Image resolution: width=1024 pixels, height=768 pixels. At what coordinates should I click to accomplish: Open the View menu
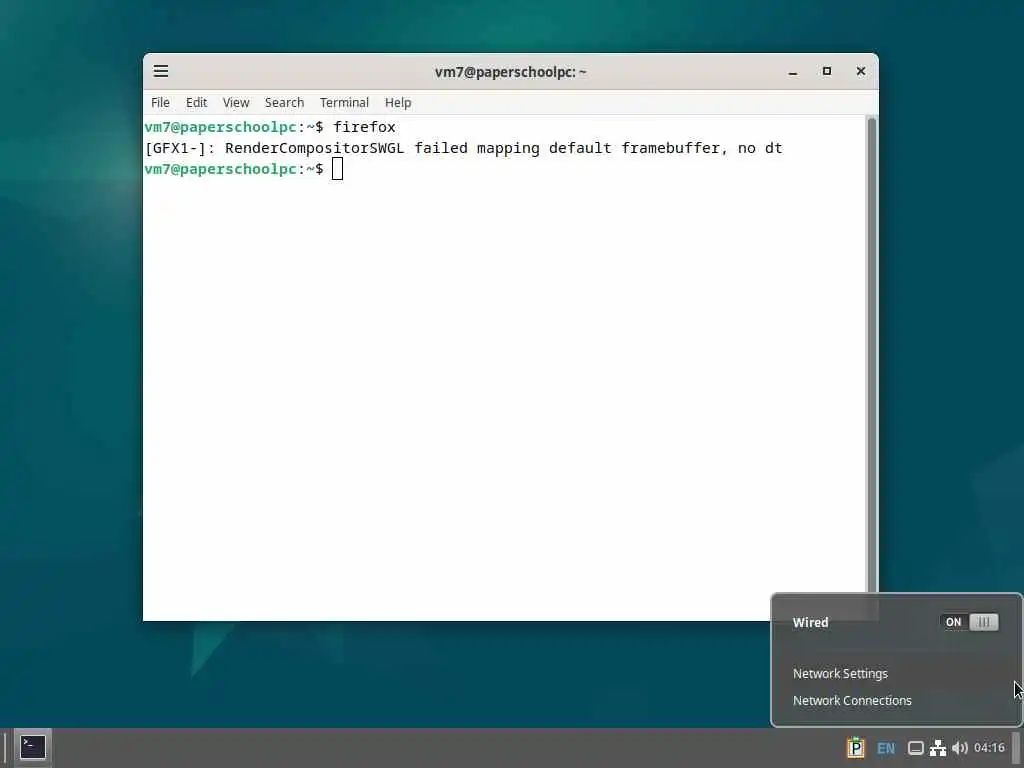tap(236, 103)
